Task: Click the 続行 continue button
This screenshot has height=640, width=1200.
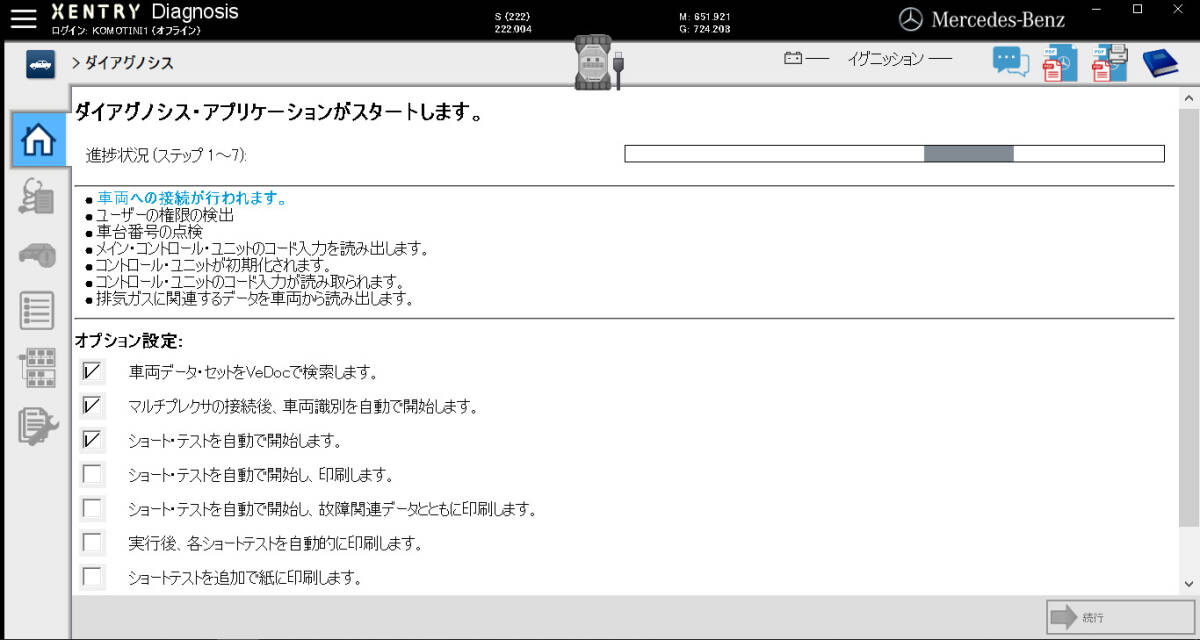Action: [1119, 617]
